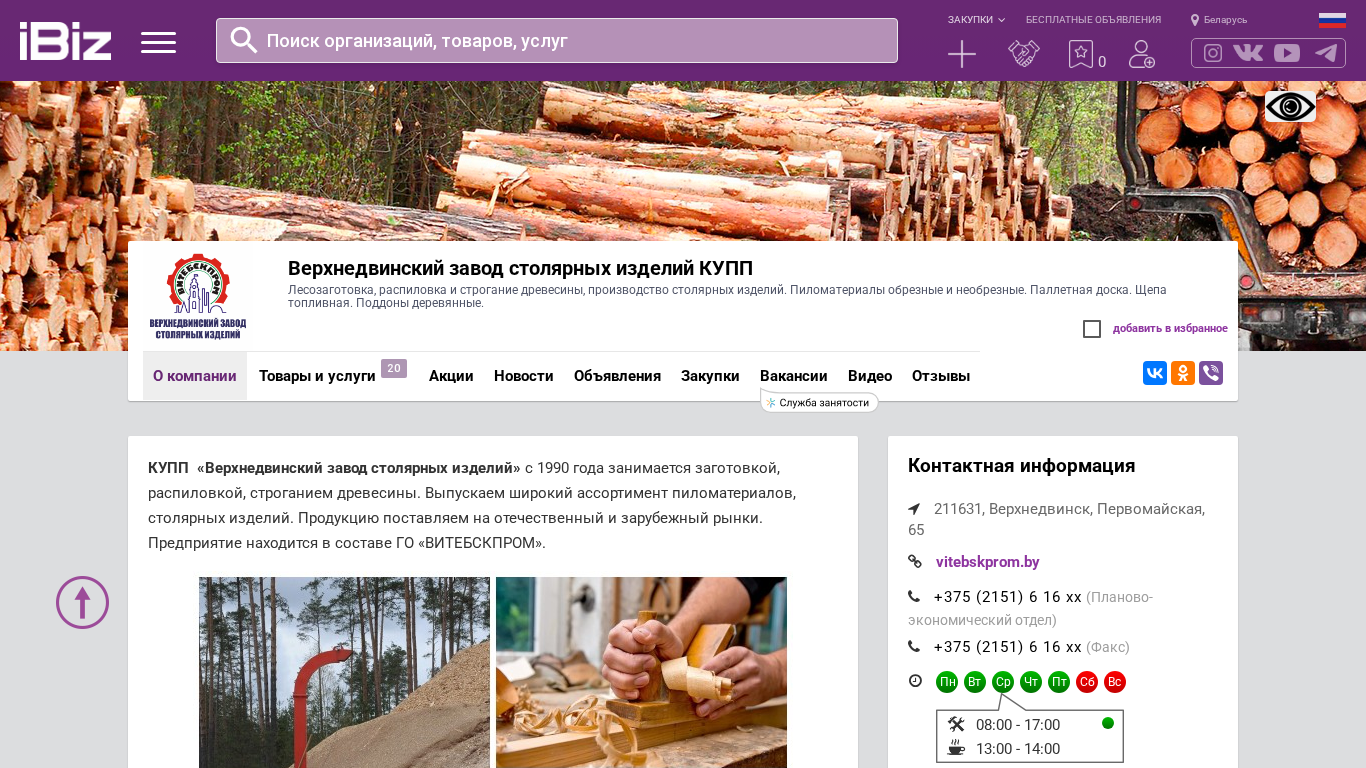Select Tuesday (Вт) in schedule

pyautogui.click(x=975, y=682)
